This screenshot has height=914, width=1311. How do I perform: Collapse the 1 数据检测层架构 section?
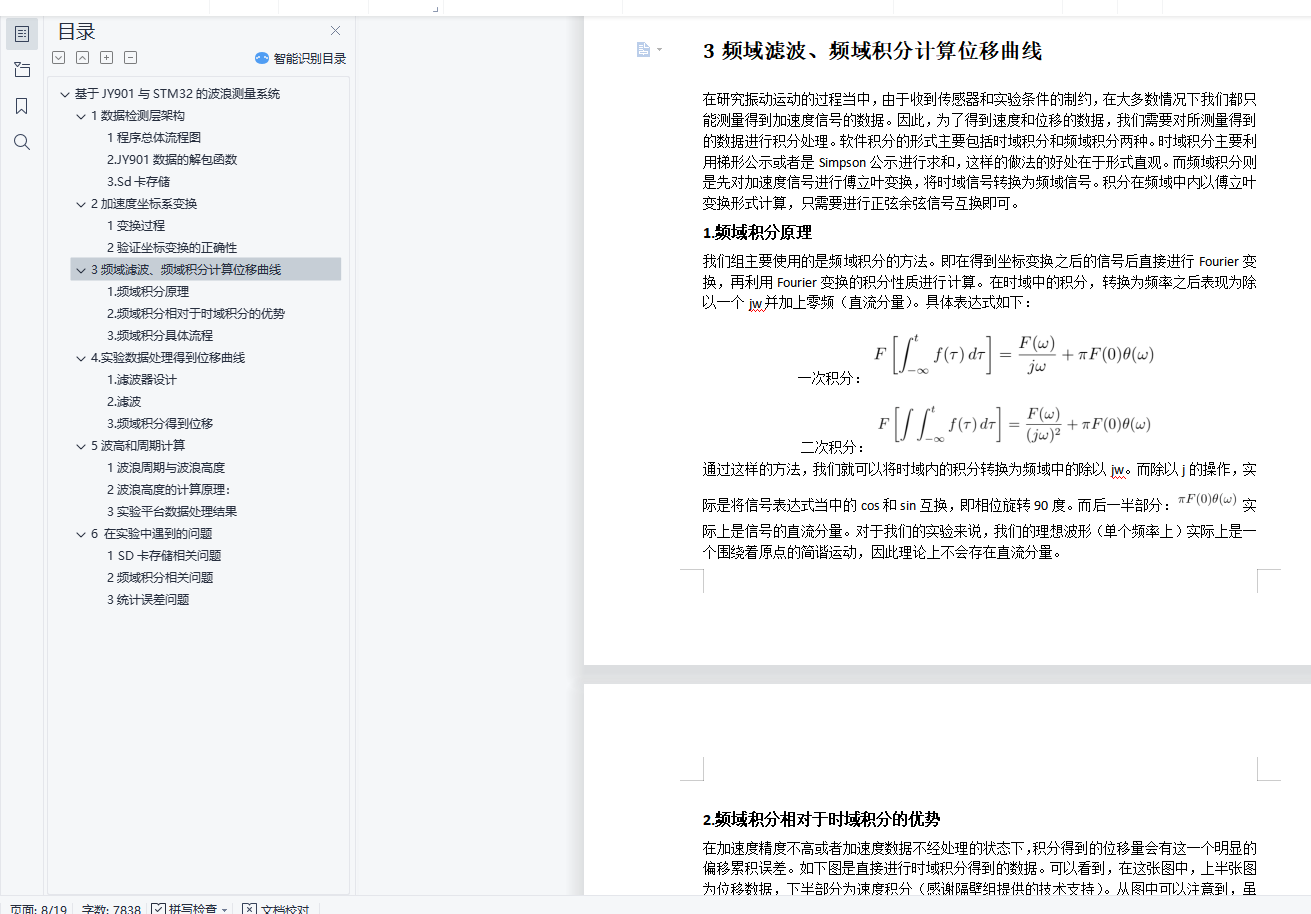click(x=81, y=116)
